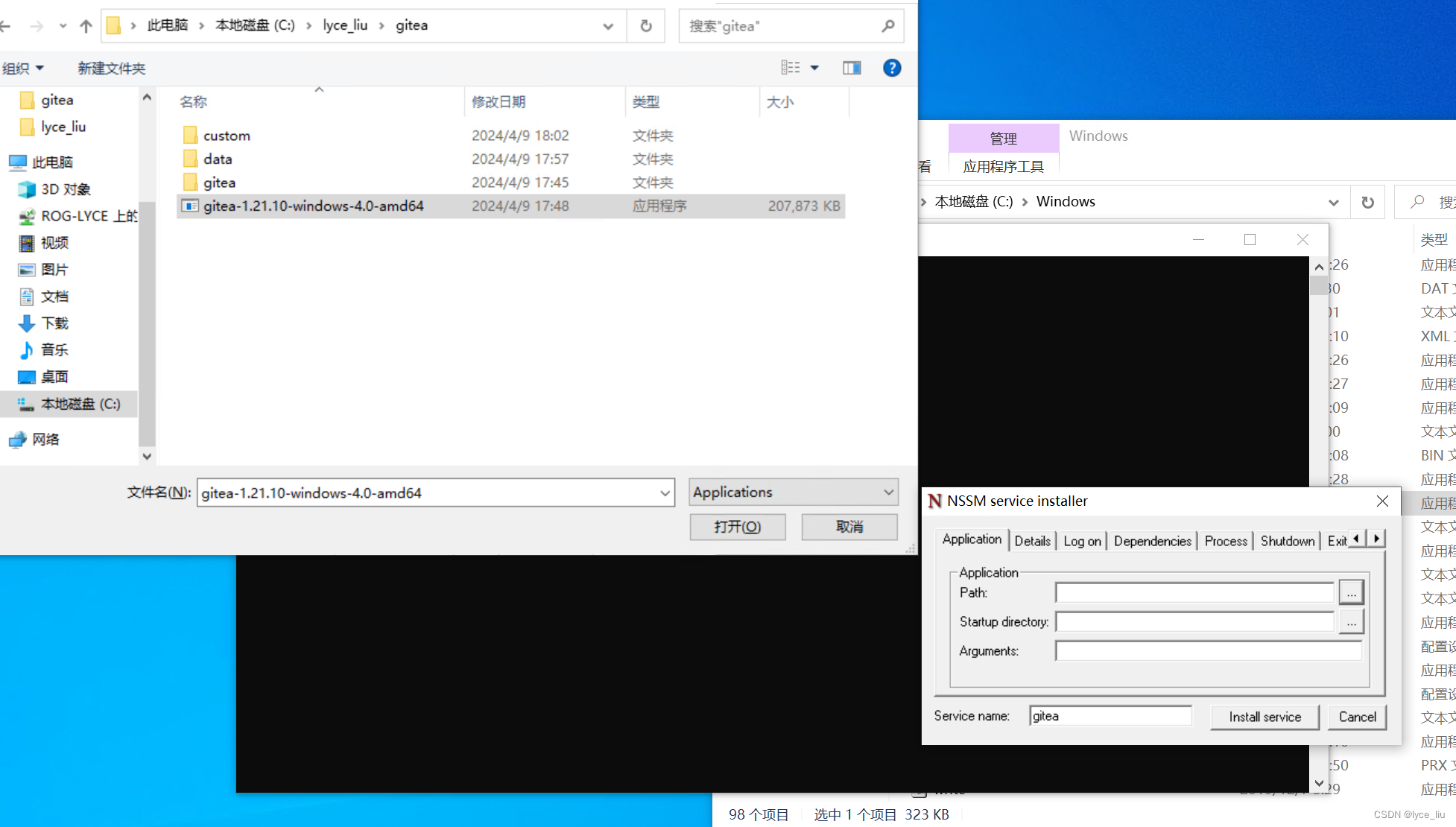Image resolution: width=1456 pixels, height=827 pixels.
Task: Go forward with the right arrow in file dialog
Action: (x=36, y=26)
